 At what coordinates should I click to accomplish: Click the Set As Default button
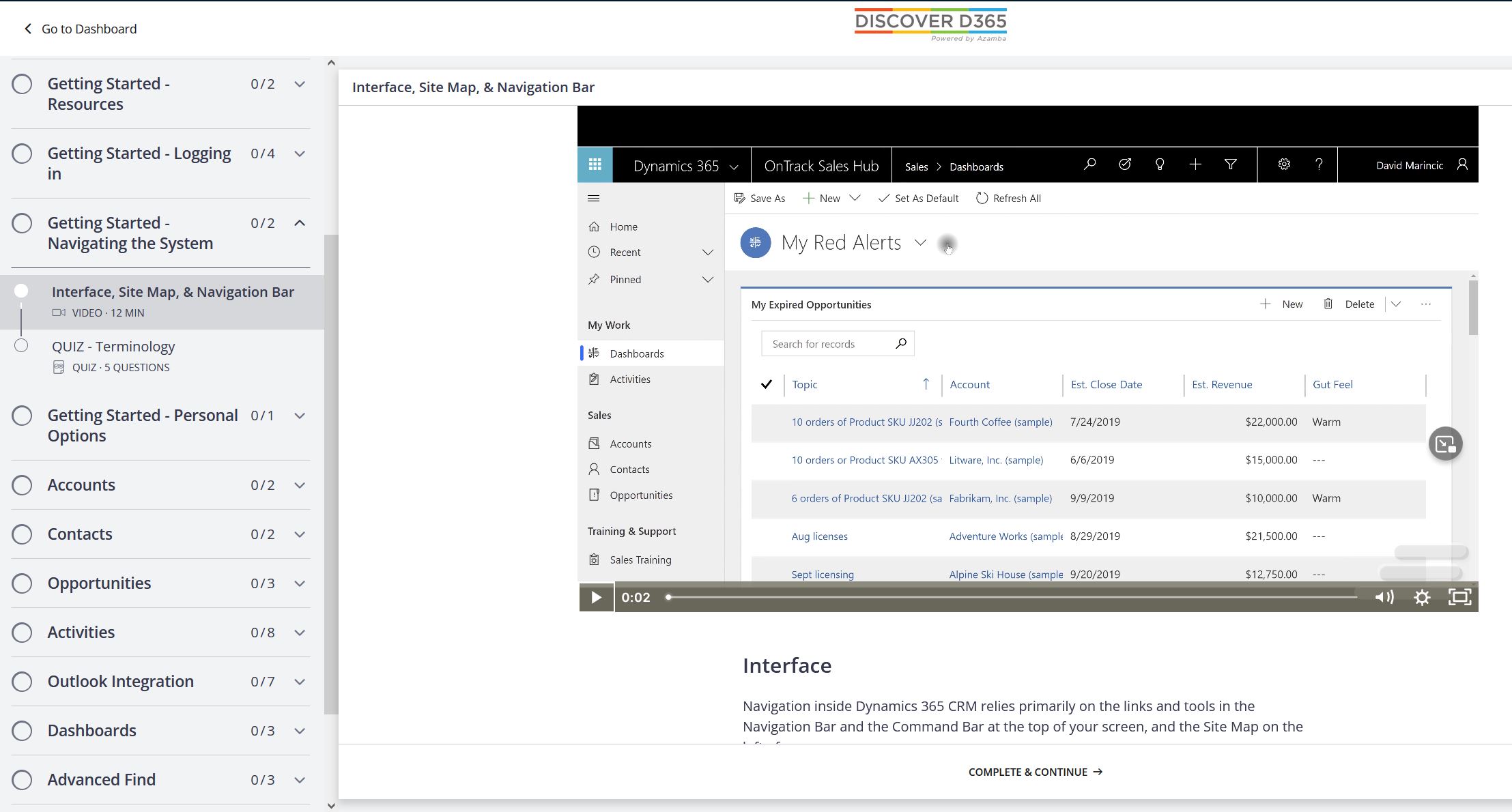[x=917, y=198]
